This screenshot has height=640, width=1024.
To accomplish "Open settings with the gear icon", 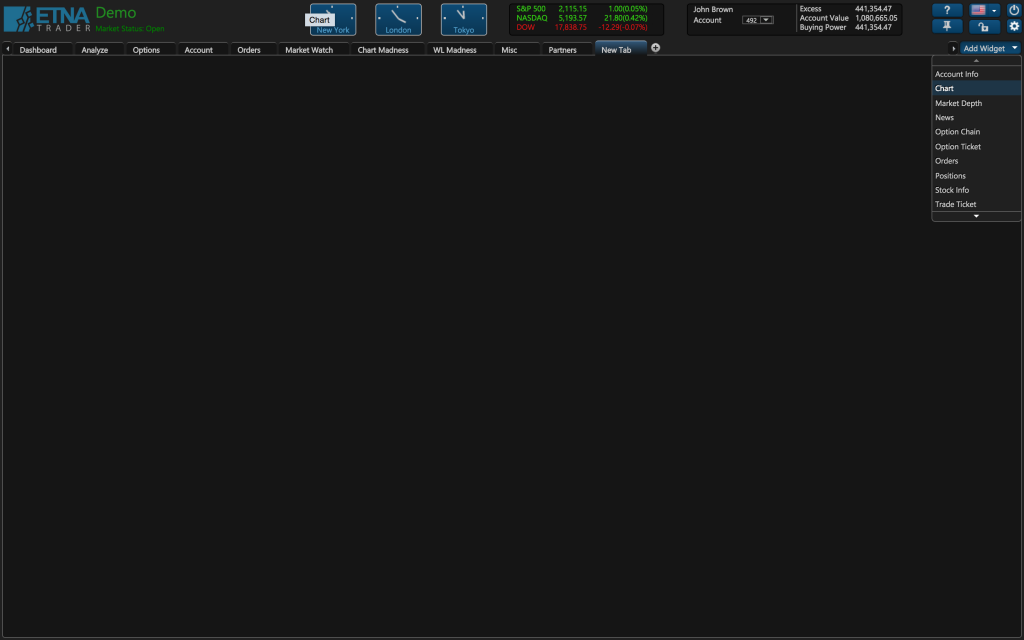I will [1013, 27].
